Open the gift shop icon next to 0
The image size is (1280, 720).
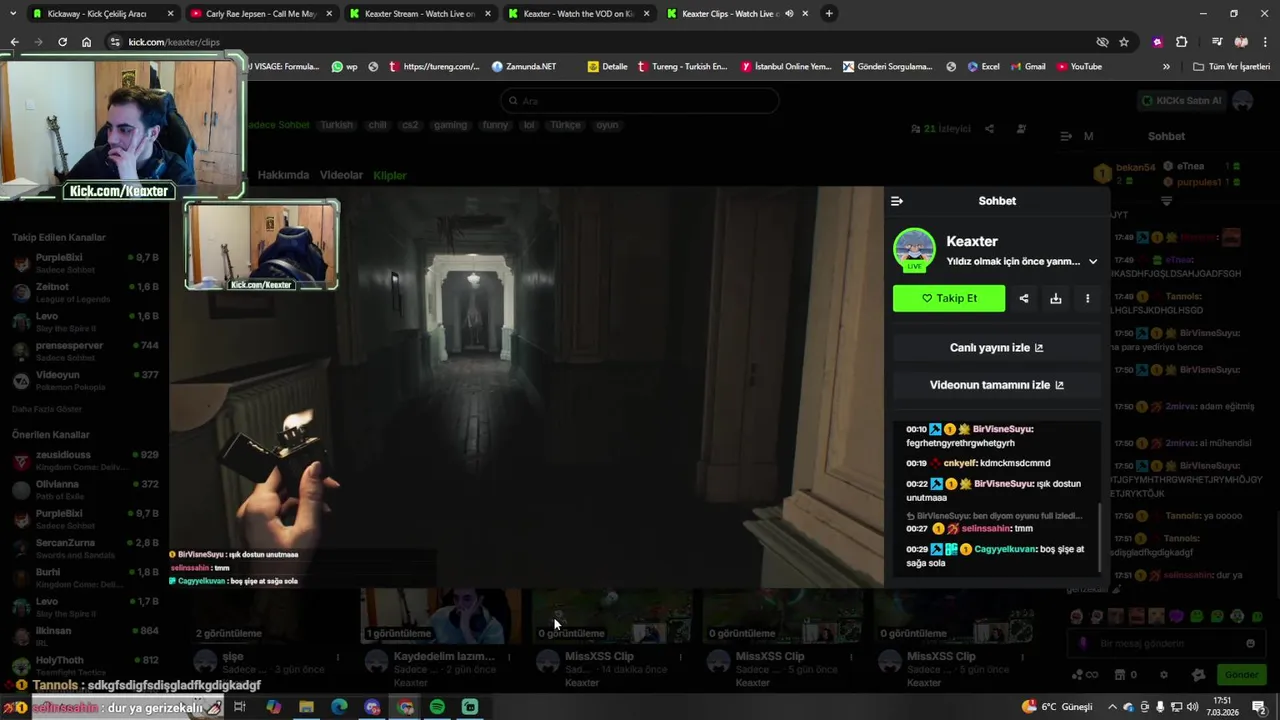tap(1120, 675)
